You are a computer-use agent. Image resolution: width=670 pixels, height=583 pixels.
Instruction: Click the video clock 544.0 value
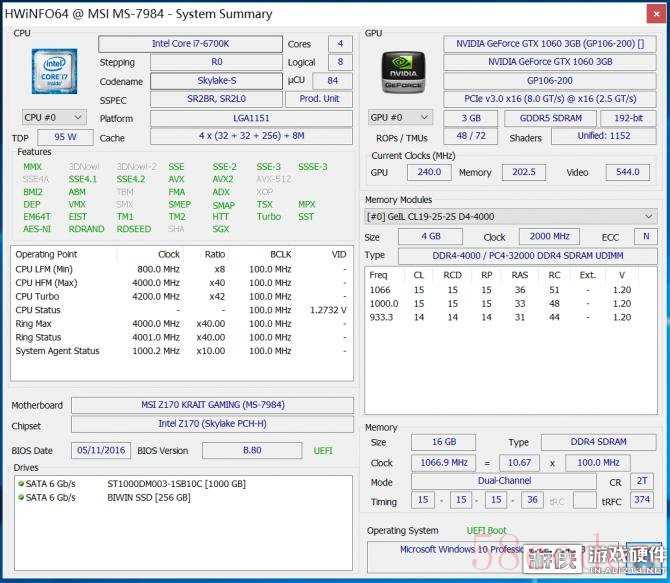pos(628,172)
